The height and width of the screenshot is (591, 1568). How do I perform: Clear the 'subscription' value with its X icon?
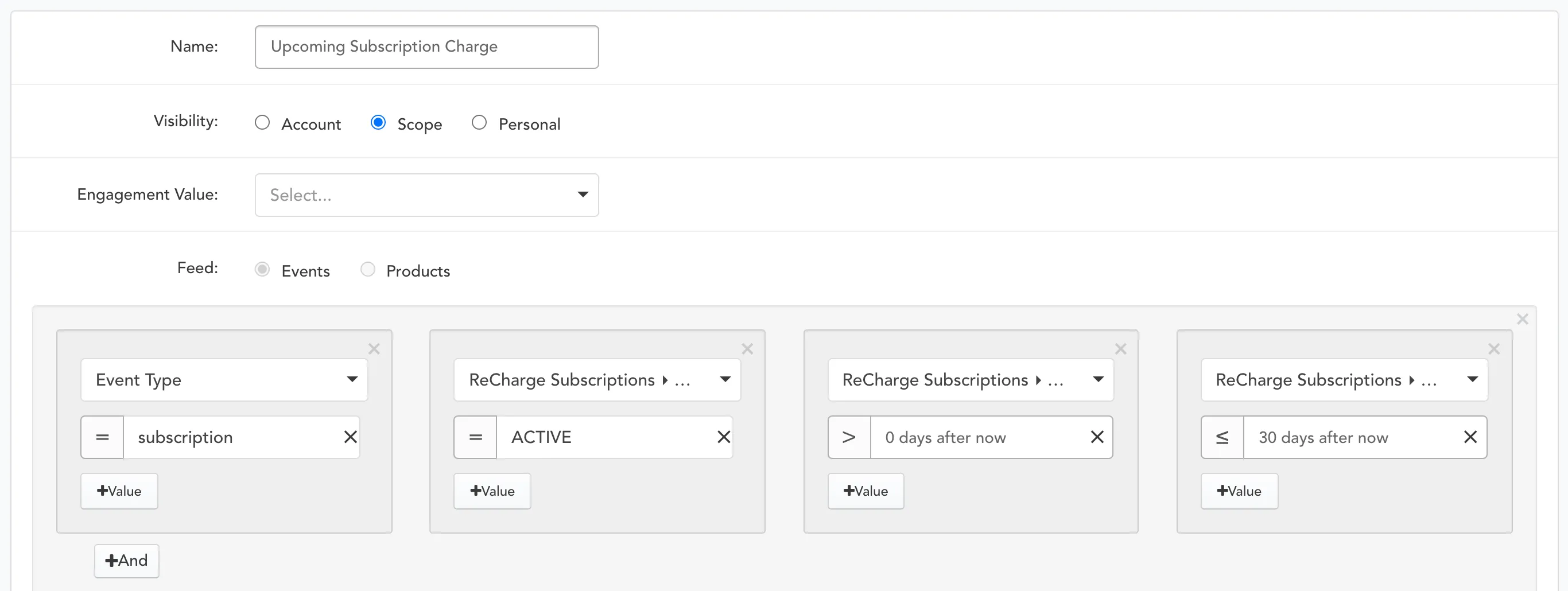tap(350, 437)
